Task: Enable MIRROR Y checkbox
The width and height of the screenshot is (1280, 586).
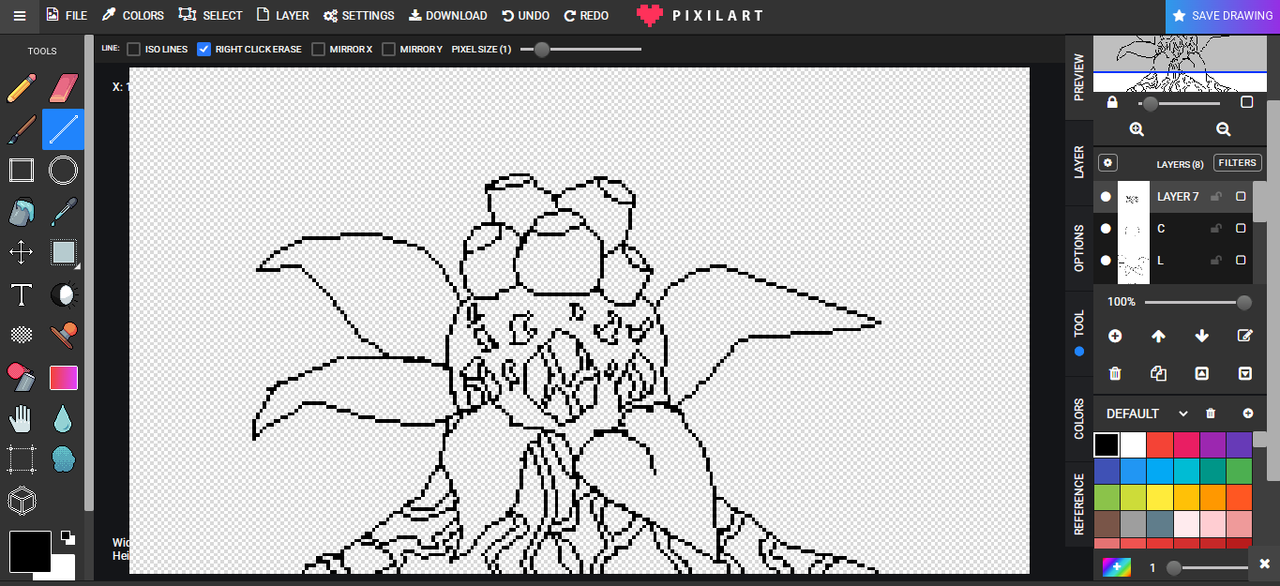Action: 388,49
